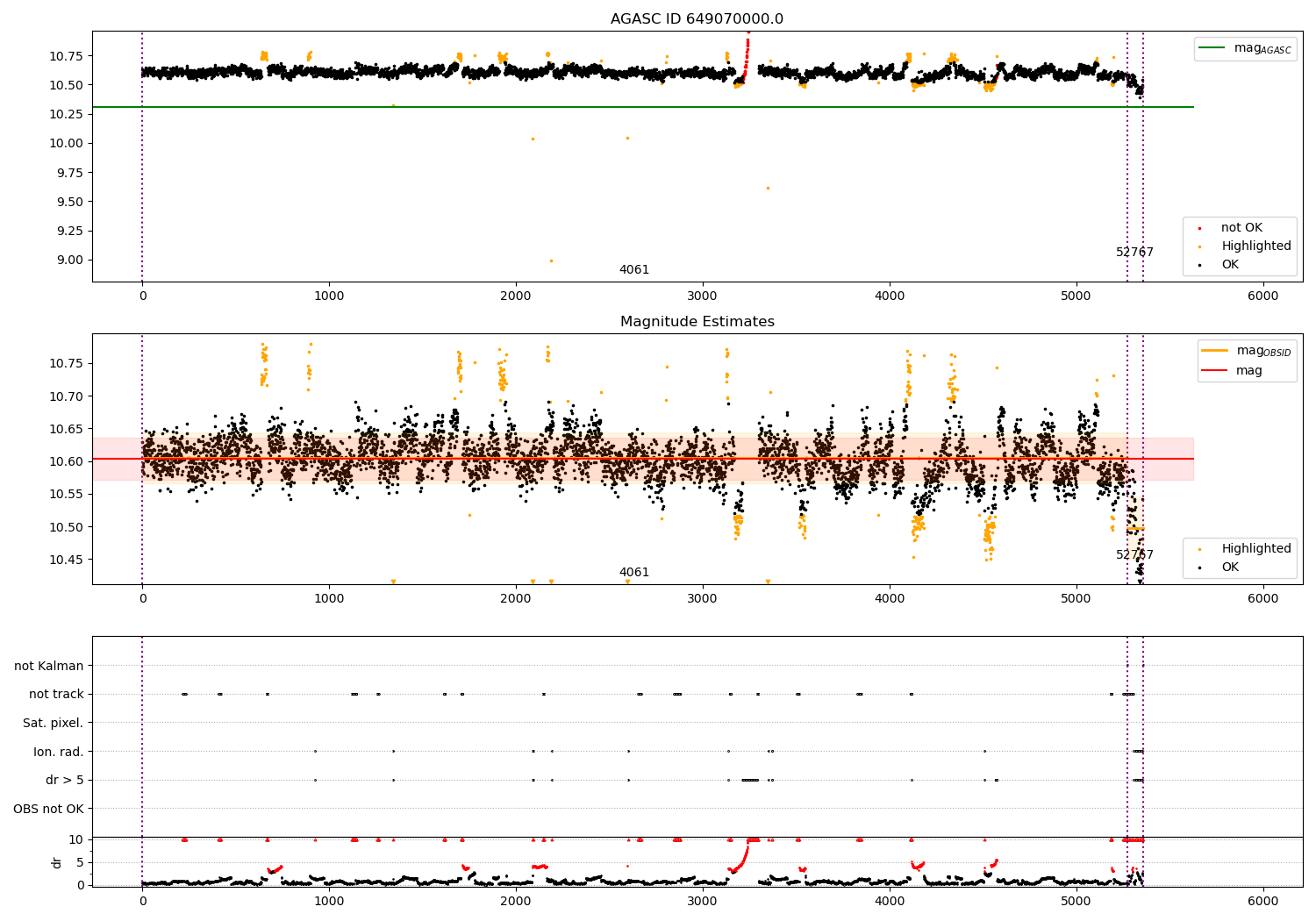
Task: Select the 'Magnitude Estimates' plot title
Action: [x=697, y=322]
